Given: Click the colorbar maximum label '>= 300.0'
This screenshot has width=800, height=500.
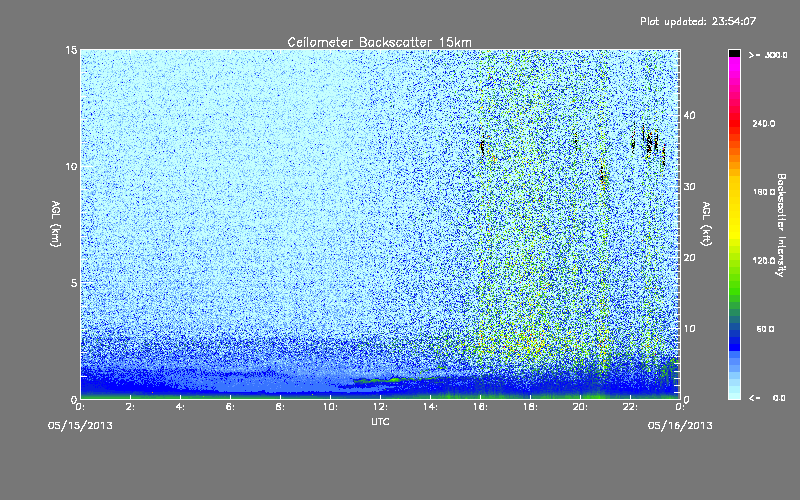Looking at the screenshot, I should tap(768, 55).
